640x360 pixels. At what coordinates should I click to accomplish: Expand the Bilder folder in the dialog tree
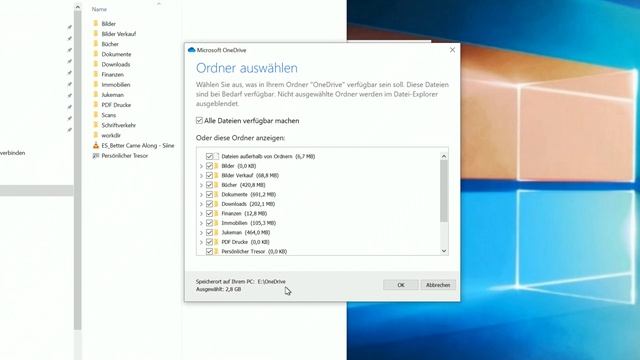click(x=201, y=166)
